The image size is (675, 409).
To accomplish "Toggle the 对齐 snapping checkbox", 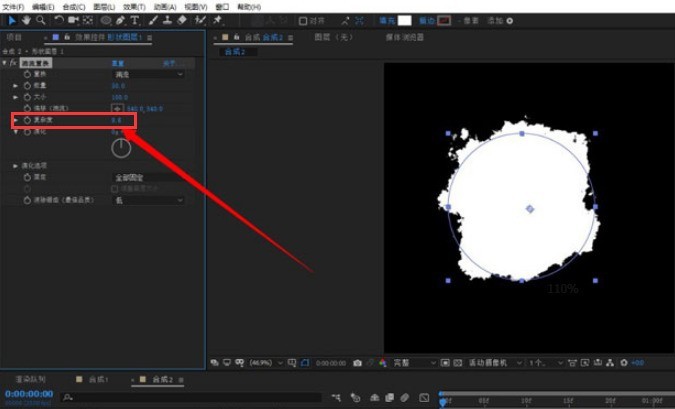I will click(x=303, y=20).
